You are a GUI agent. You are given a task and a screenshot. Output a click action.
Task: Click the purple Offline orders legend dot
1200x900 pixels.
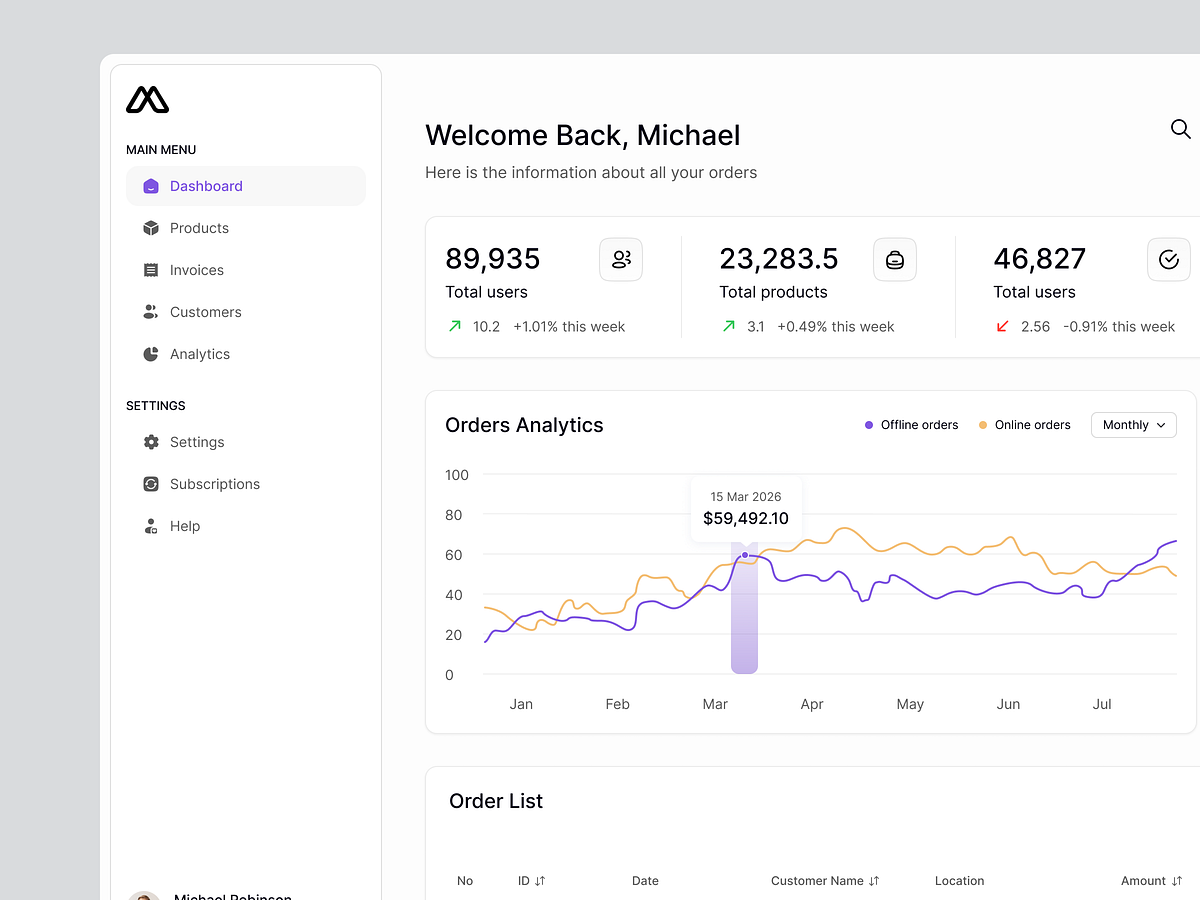[x=869, y=425]
